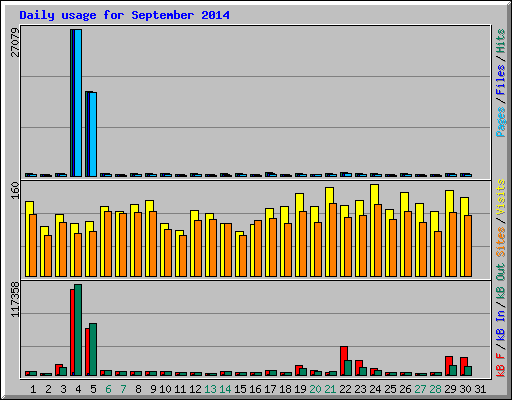Viewport: 512px width, 400px height.
Task: Click day label "17" on the x-axis
Action: pos(270,389)
